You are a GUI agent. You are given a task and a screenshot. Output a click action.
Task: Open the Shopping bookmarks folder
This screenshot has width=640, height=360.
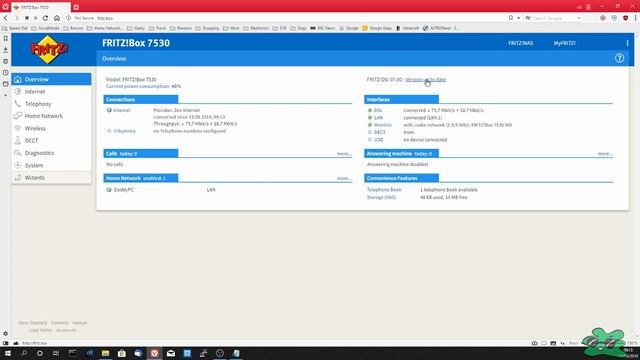208,28
